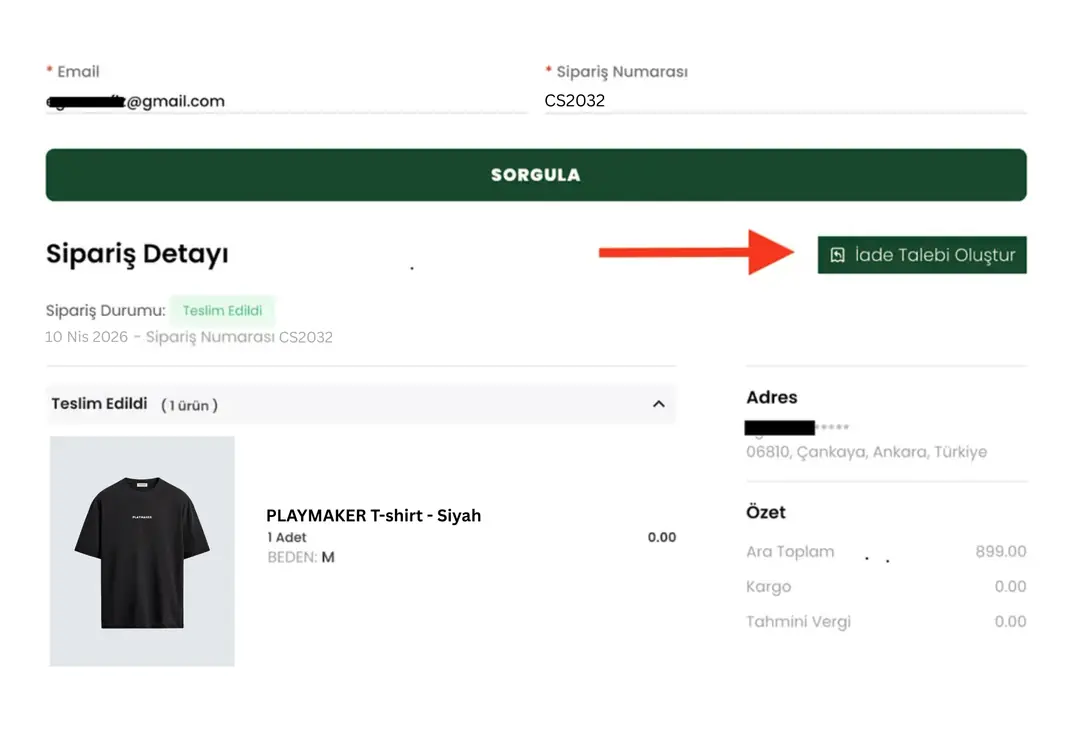Focus the Email input field

point(285,101)
